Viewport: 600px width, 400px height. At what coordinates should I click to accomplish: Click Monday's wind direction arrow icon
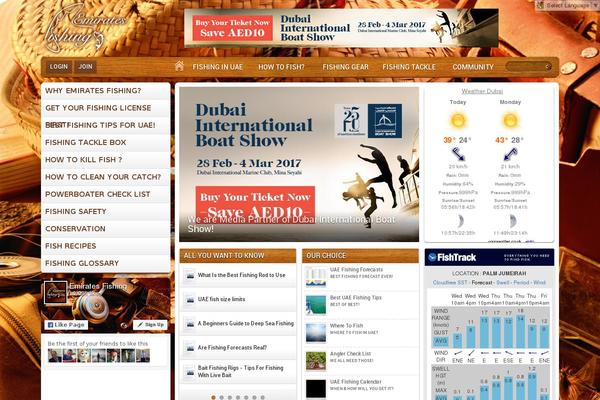510,154
